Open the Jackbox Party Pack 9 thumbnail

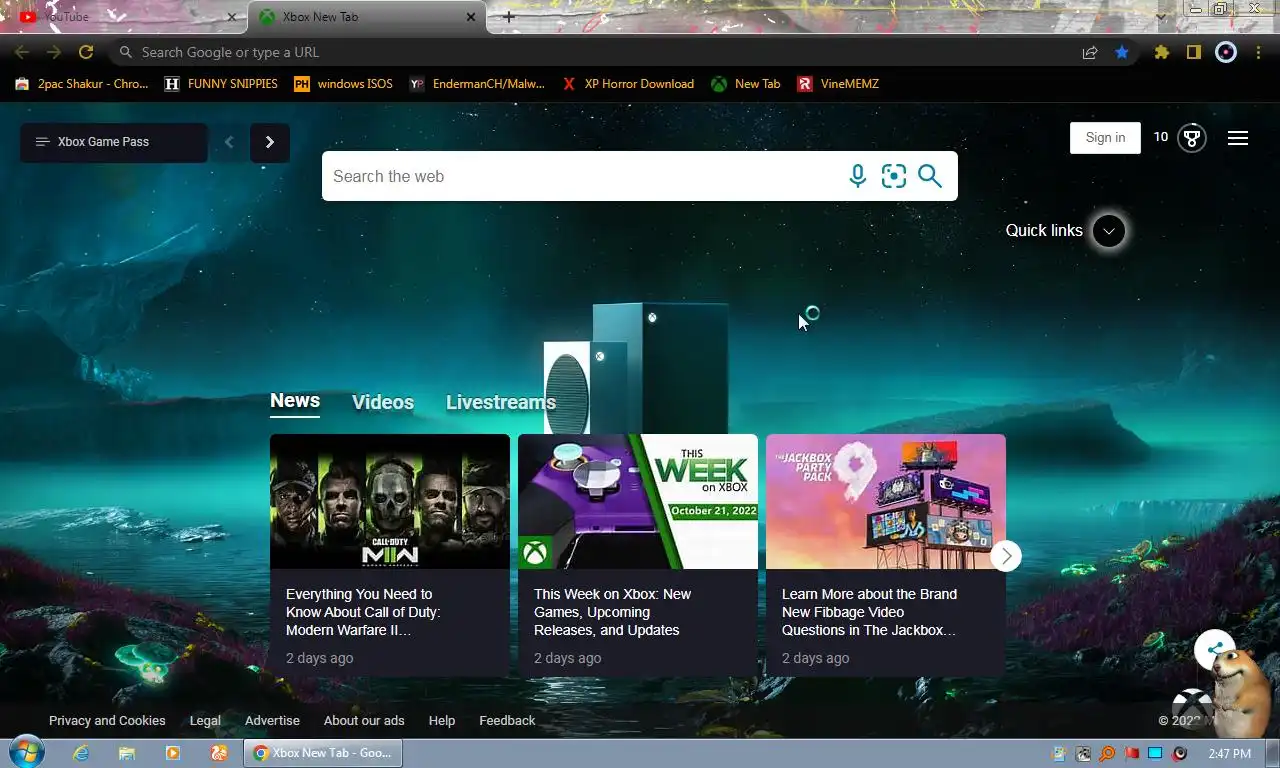(886, 501)
